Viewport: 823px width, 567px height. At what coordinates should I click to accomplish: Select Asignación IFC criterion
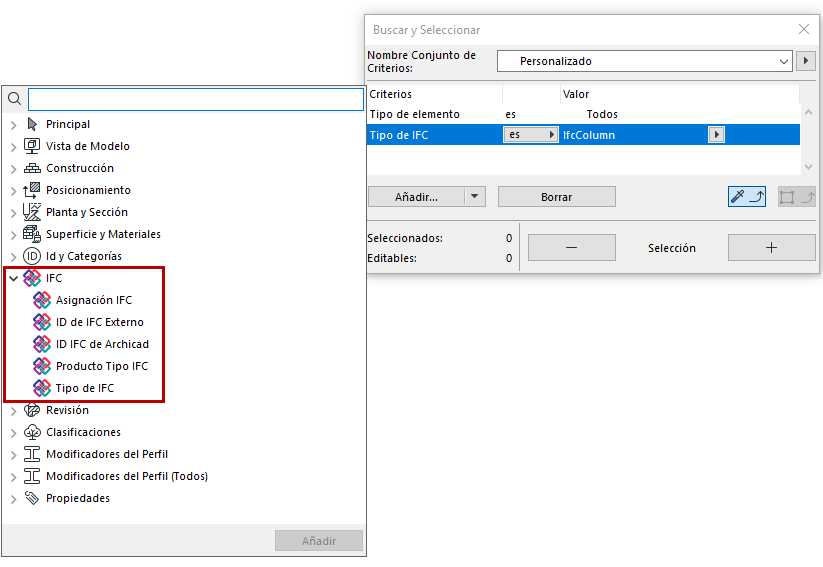pyautogui.click(x=94, y=300)
